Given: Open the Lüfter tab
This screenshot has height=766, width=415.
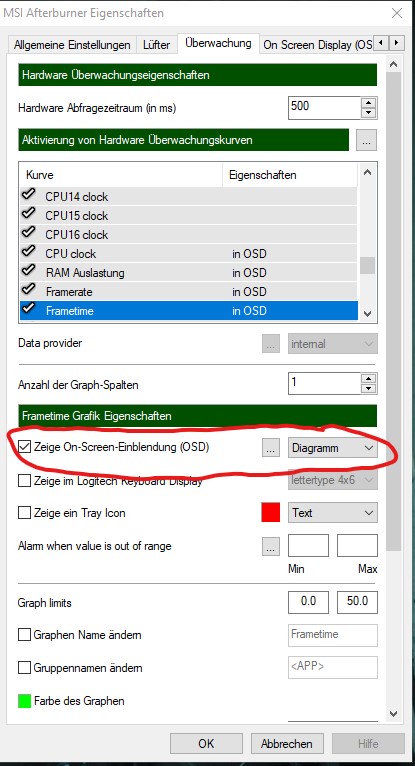Looking at the screenshot, I should click(x=157, y=44).
